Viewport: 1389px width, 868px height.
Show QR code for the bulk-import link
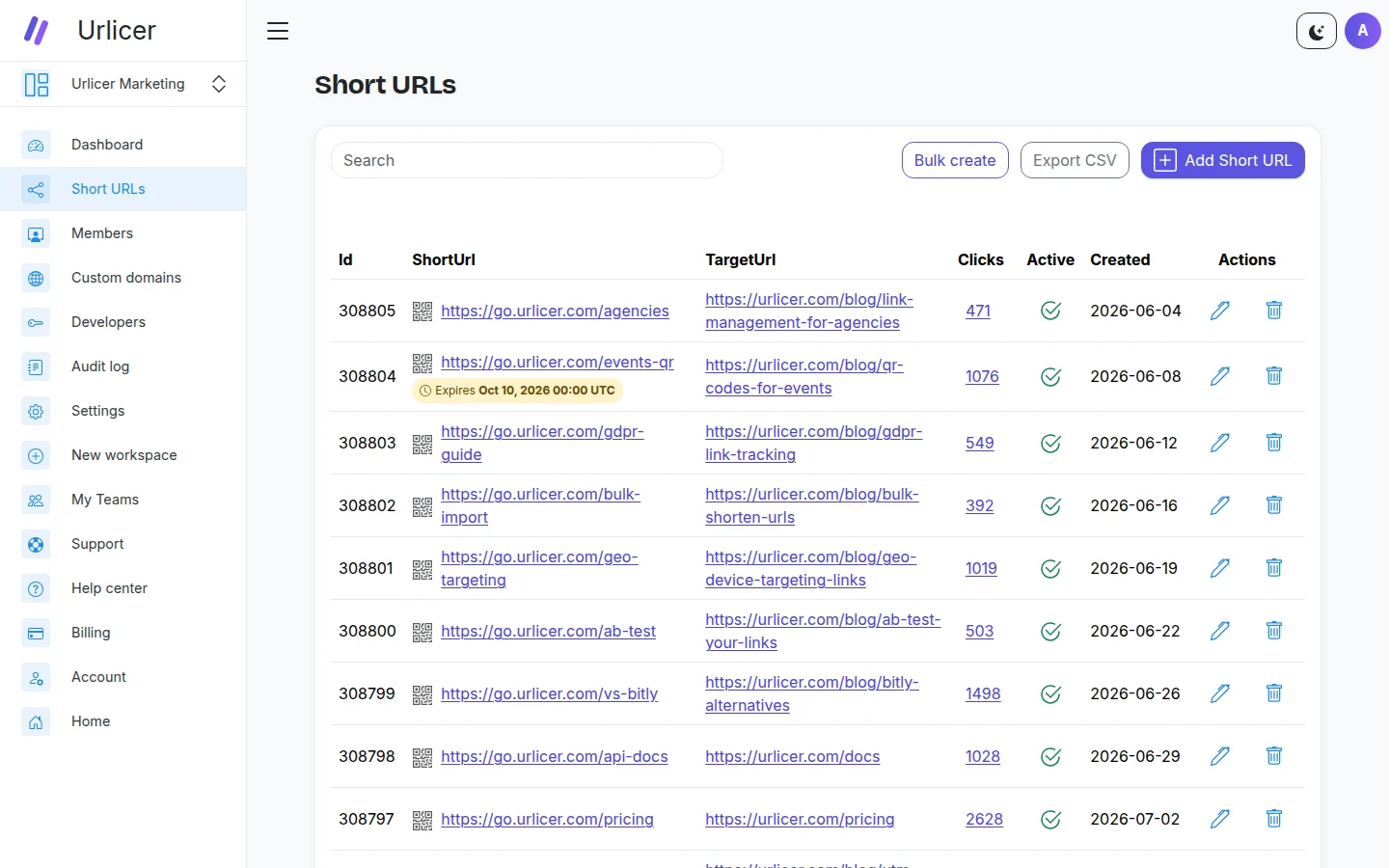[422, 506]
